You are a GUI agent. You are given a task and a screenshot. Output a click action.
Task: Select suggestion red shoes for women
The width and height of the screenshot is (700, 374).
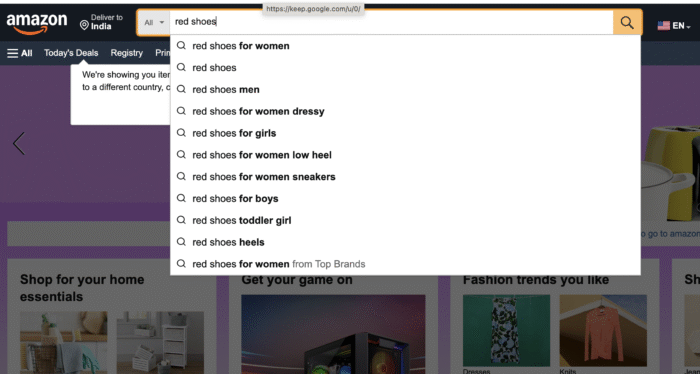405,46
